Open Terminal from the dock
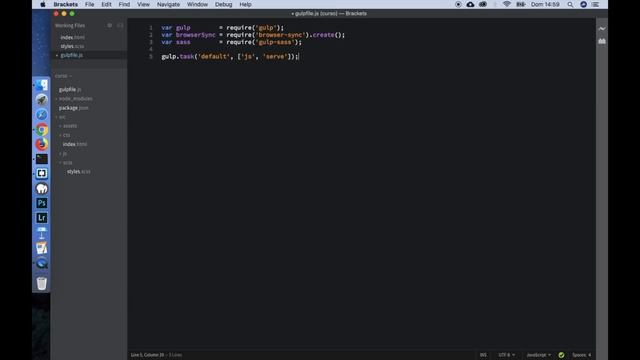This screenshot has width=640, height=360. pyautogui.click(x=42, y=159)
